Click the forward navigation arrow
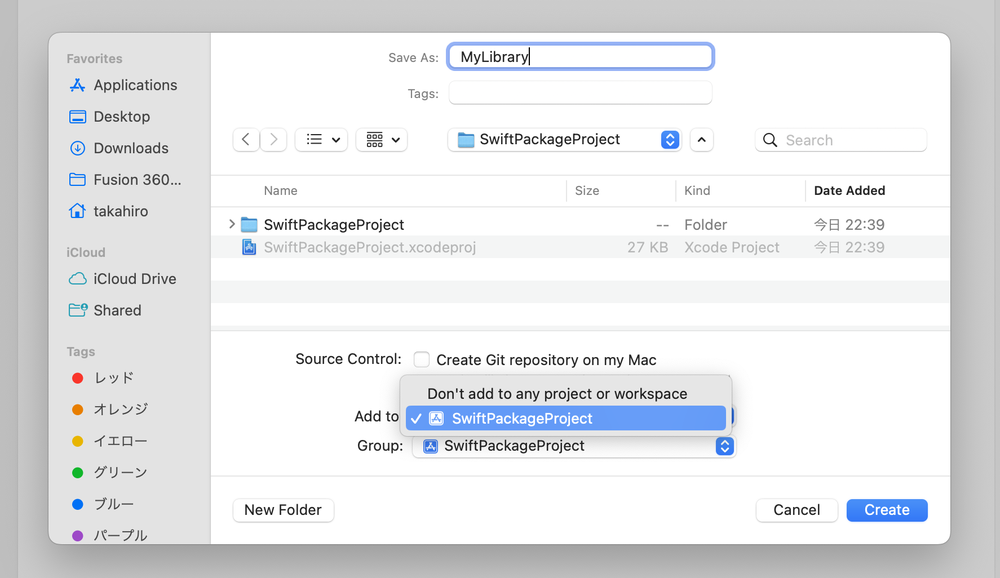Image resolution: width=1000 pixels, height=578 pixels. (x=273, y=140)
